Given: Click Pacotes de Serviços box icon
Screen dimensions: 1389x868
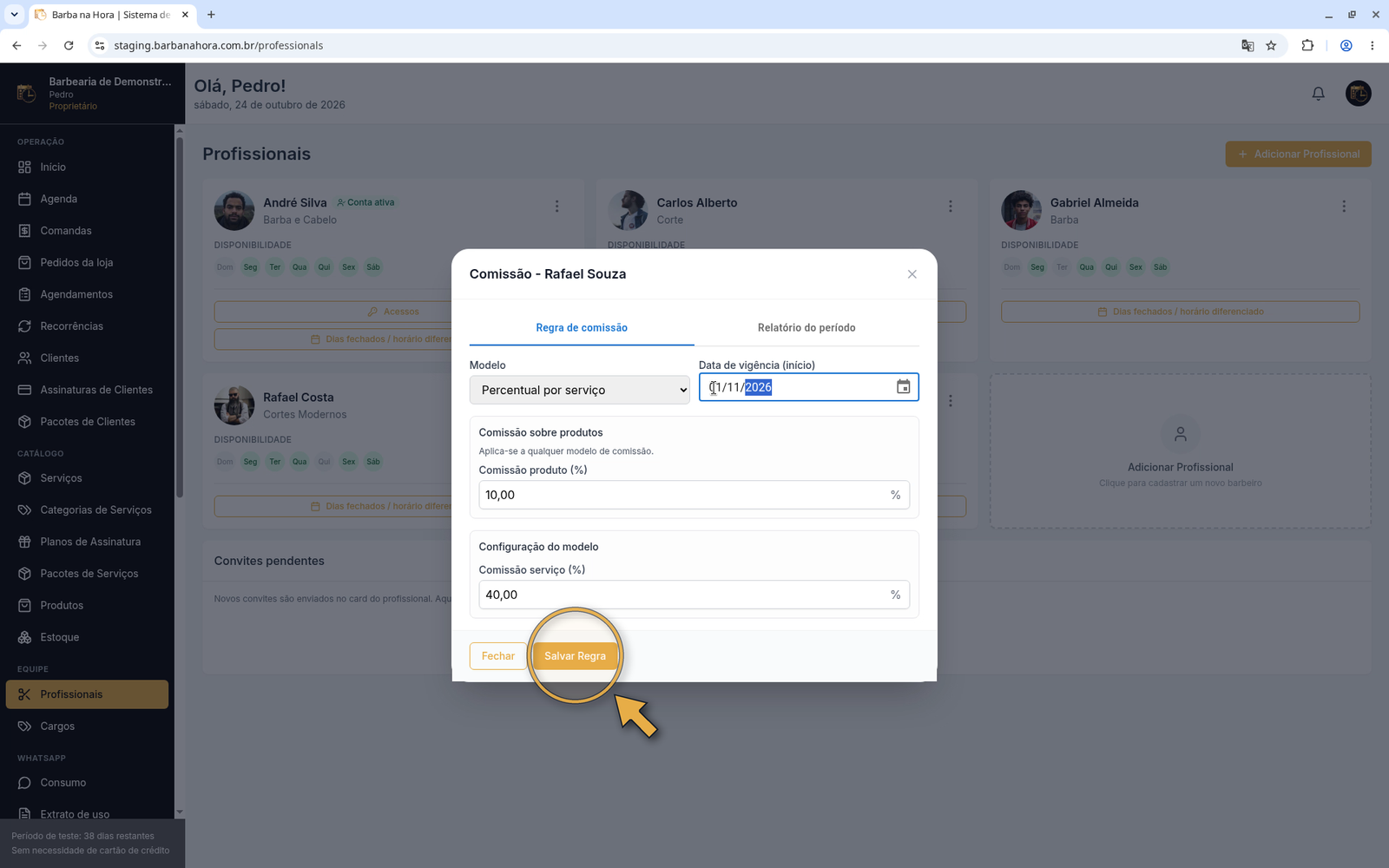Looking at the screenshot, I should 24,574.
